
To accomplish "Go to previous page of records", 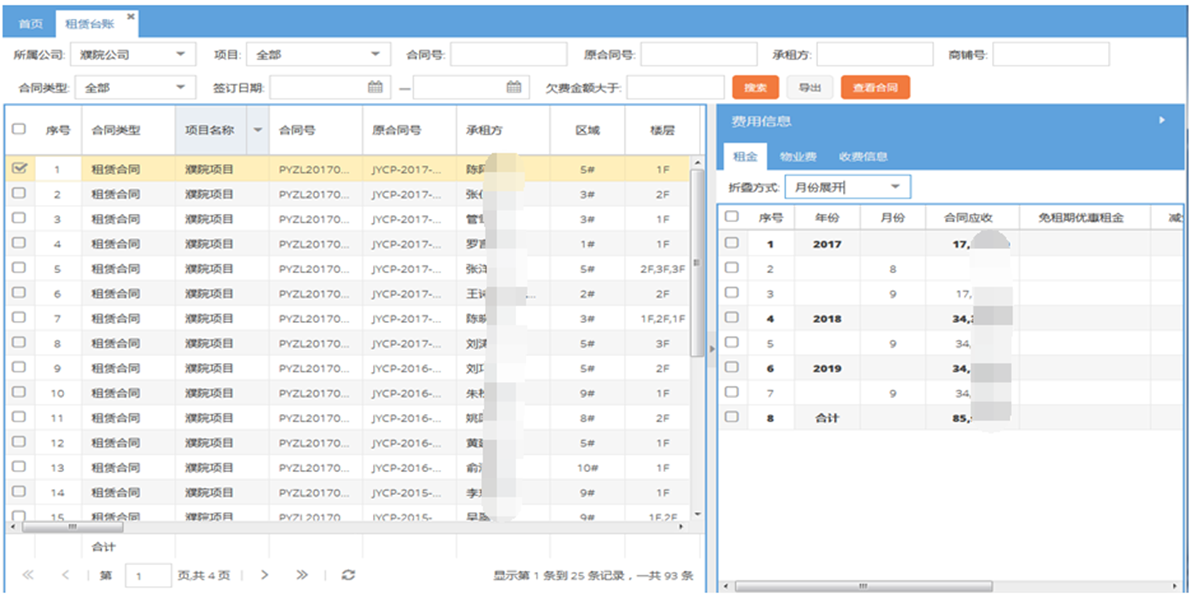I will (65, 575).
